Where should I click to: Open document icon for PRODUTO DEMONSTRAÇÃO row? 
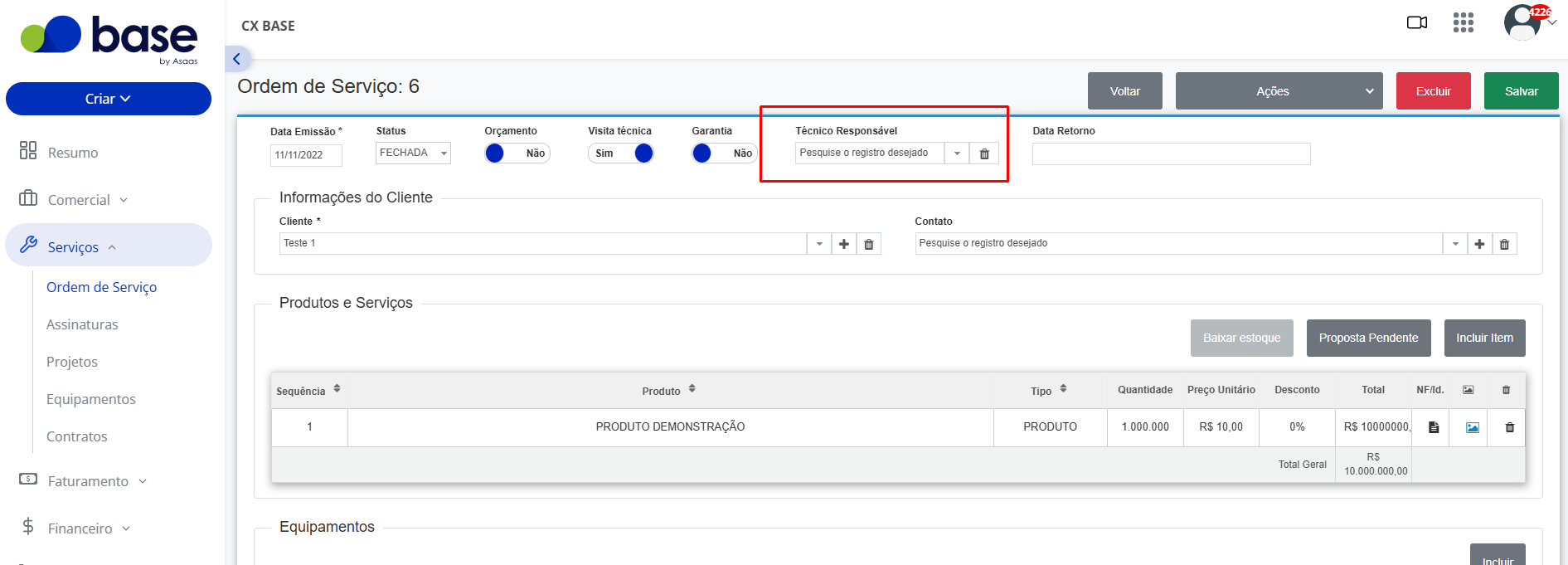pos(1434,427)
